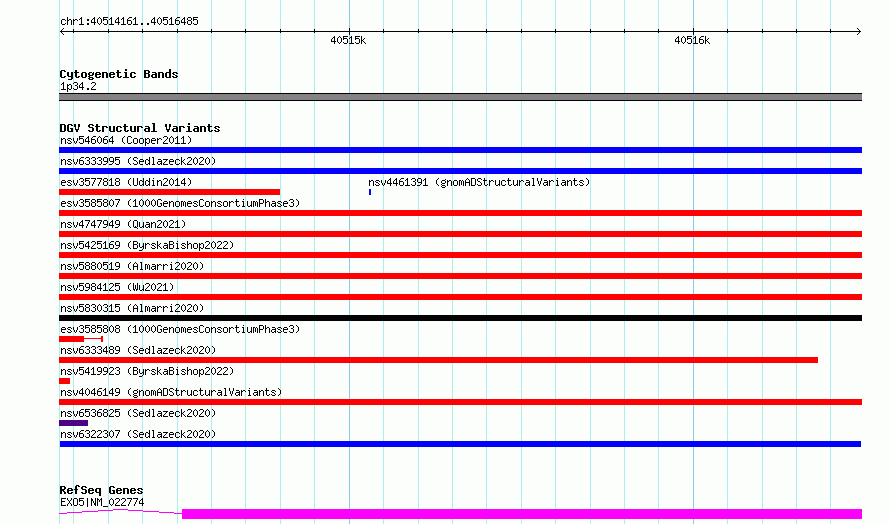Click the nsv546064 (Cooper2011) variant label

(126, 140)
